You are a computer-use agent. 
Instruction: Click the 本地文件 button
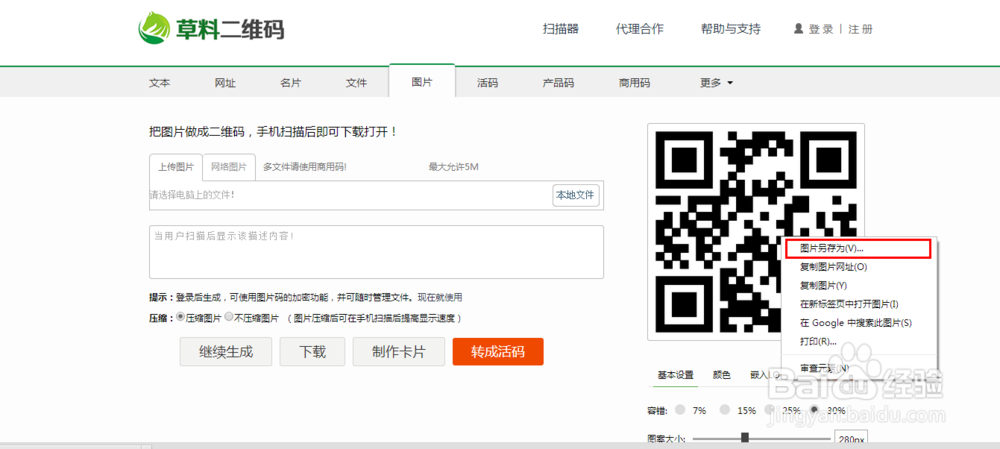[576, 195]
